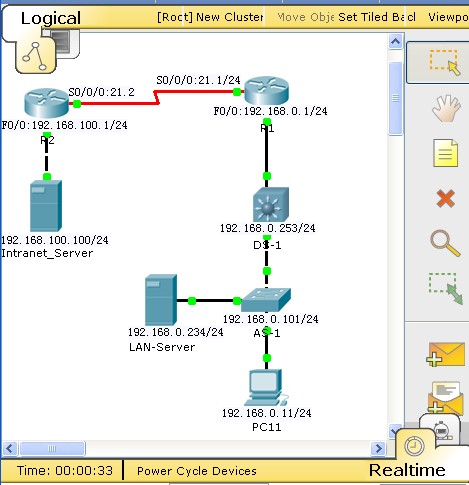Click the 192.168.0.234/24 address label
469x485 pixels.
click(x=176, y=332)
